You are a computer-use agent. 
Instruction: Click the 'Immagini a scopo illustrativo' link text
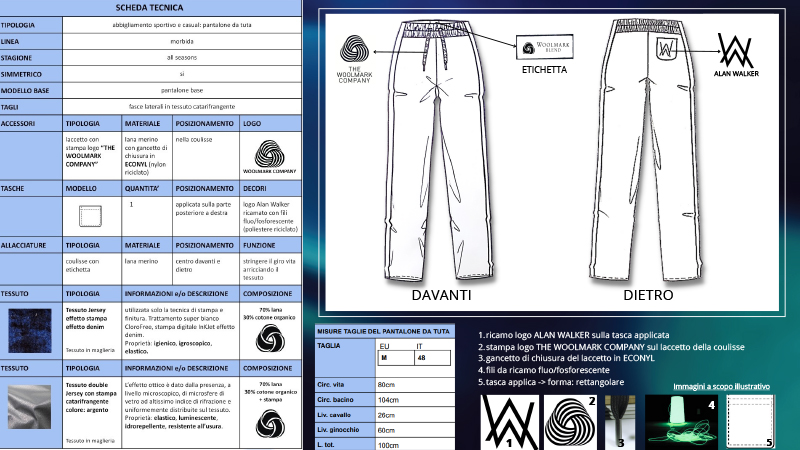tap(721, 386)
